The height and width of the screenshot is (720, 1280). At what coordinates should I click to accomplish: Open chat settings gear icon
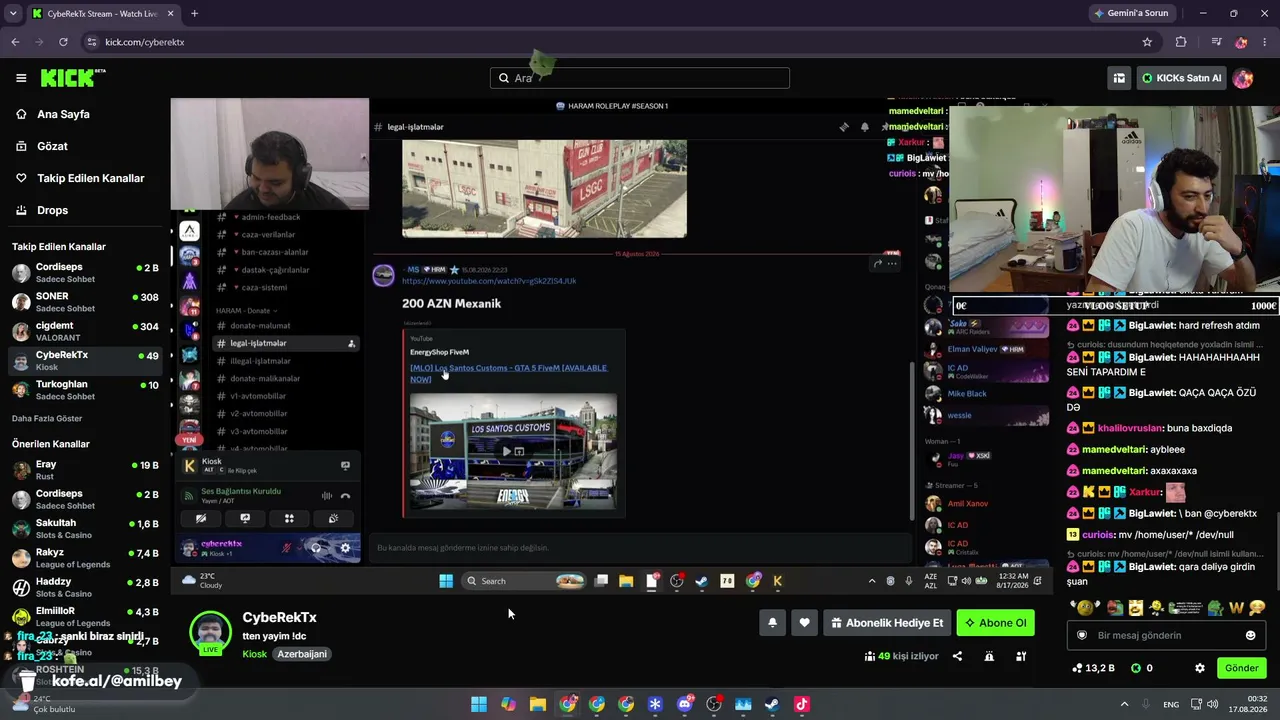click(1200, 668)
